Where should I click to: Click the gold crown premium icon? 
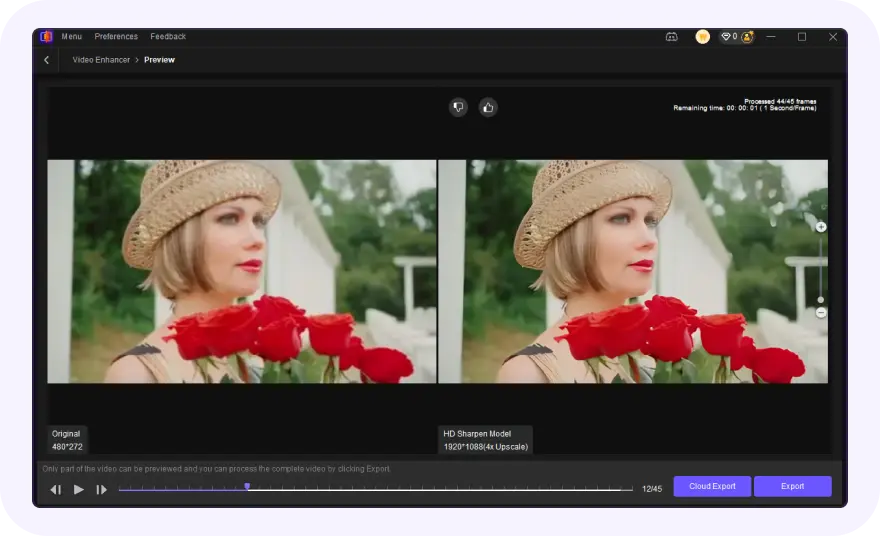pos(703,37)
